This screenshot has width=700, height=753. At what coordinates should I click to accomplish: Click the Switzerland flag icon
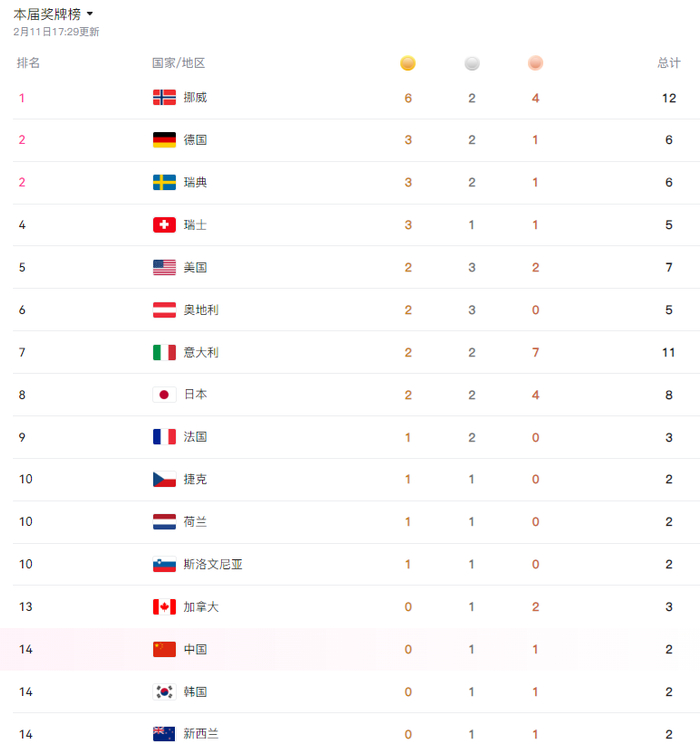164,225
